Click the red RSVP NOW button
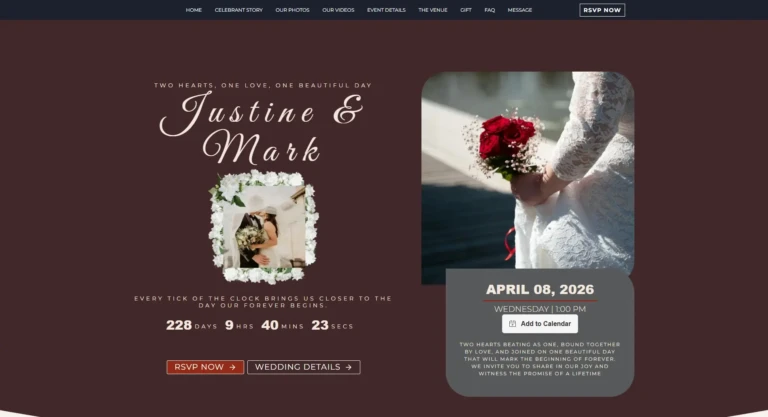Image resolution: width=768 pixels, height=417 pixels. coord(205,367)
